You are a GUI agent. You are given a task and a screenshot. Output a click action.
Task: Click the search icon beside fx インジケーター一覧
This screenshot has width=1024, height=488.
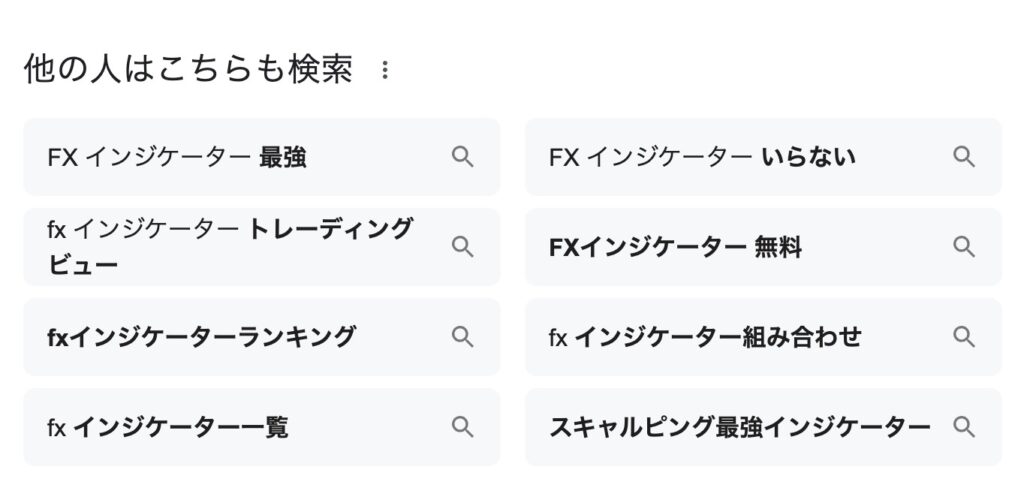[x=462, y=427]
